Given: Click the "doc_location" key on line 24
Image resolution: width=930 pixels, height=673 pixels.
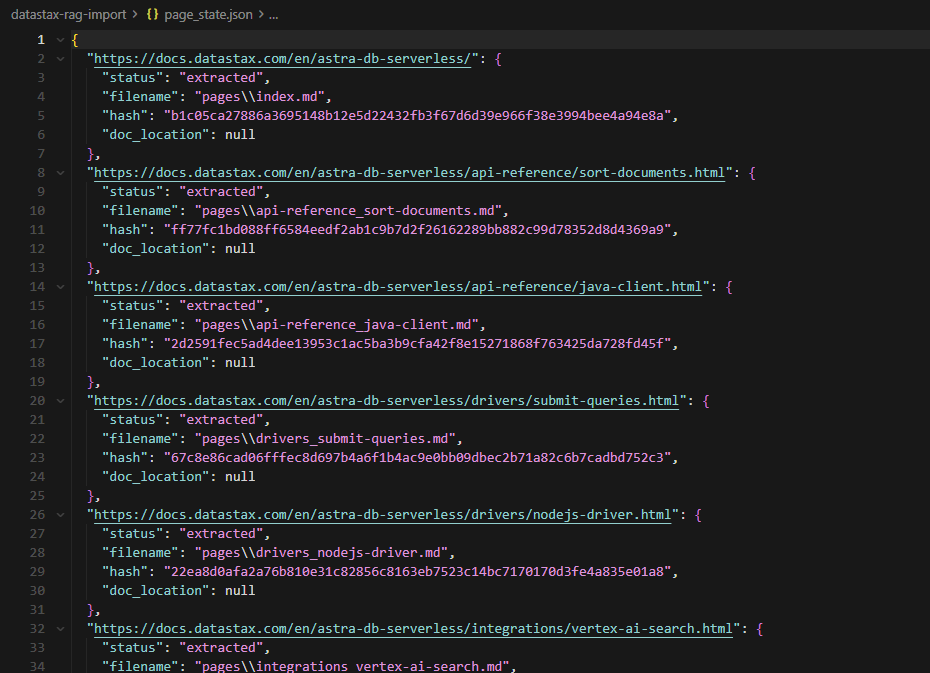Looking at the screenshot, I should tap(155, 477).
